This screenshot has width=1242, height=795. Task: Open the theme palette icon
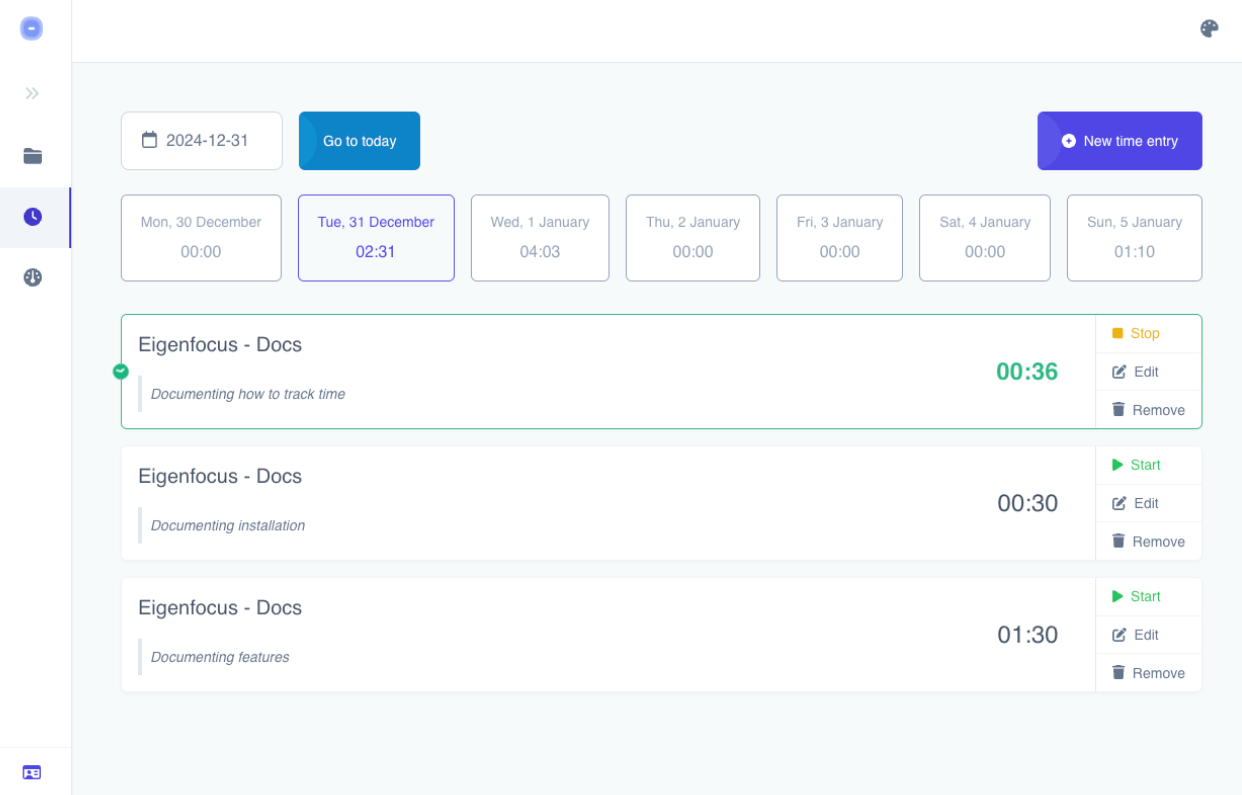[x=1209, y=29]
